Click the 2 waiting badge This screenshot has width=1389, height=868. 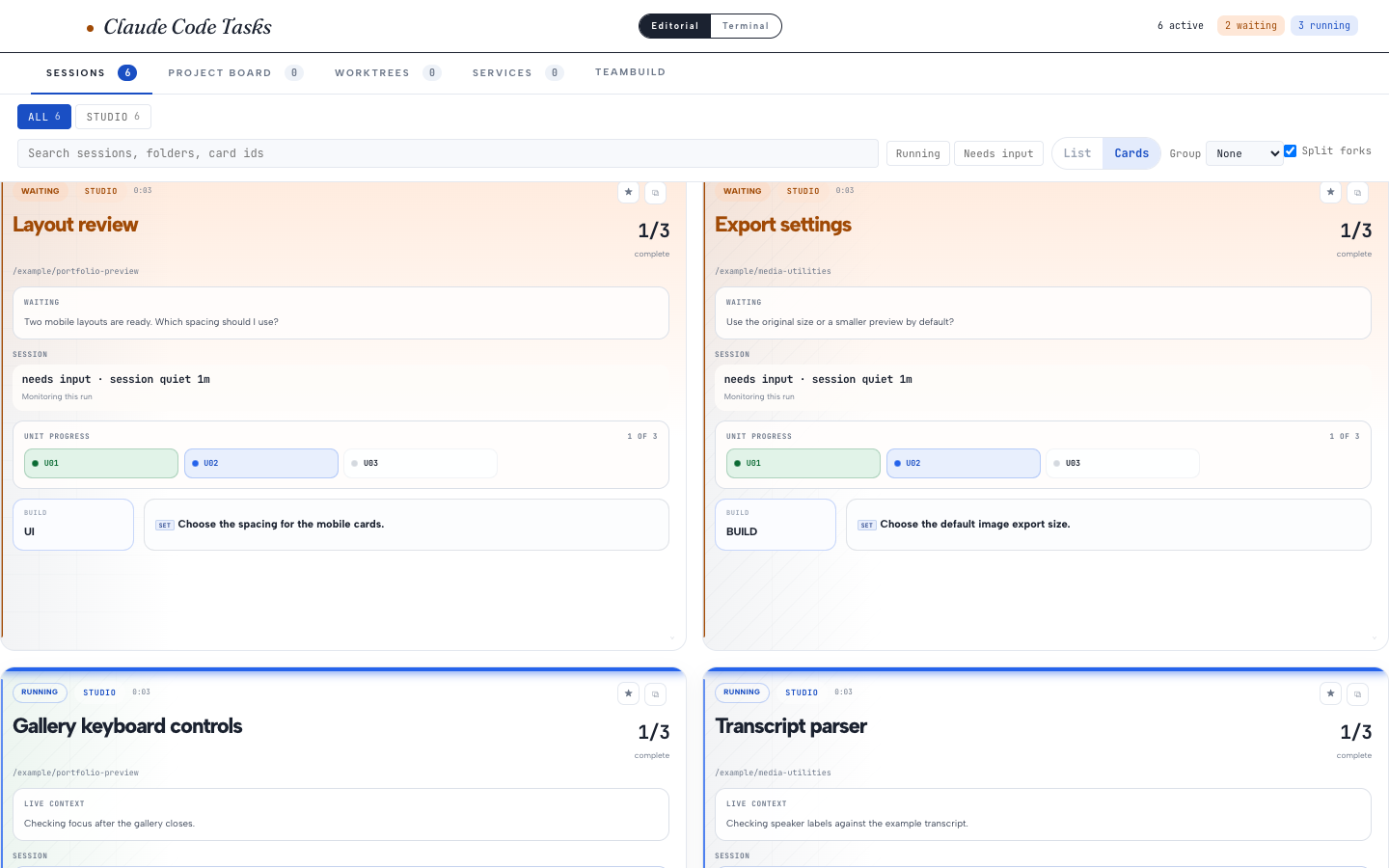(x=1250, y=26)
